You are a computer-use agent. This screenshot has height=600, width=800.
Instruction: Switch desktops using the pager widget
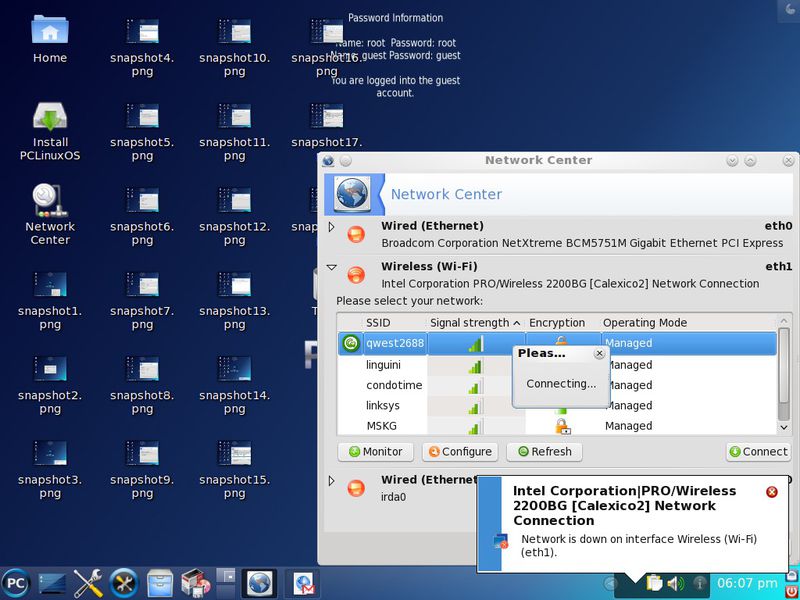pos(226,583)
